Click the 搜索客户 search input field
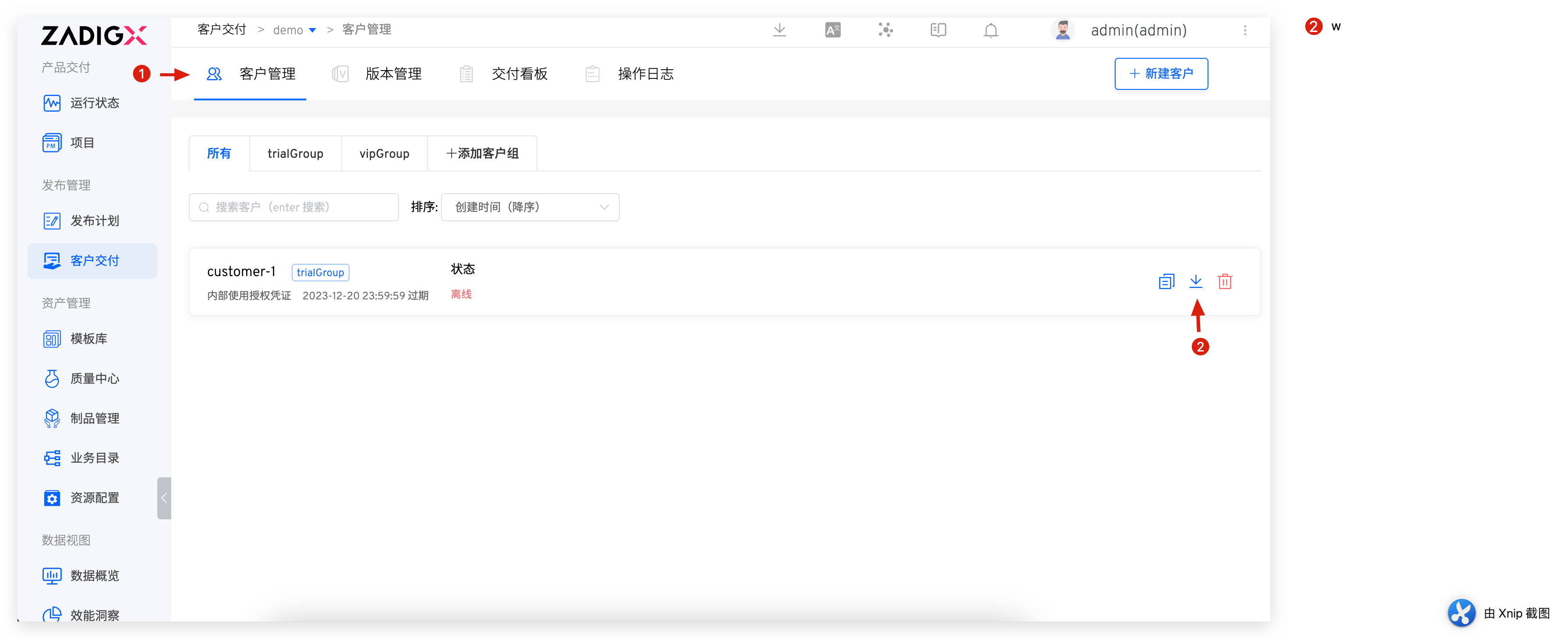This screenshot has height=639, width=1568. pyautogui.click(x=294, y=207)
